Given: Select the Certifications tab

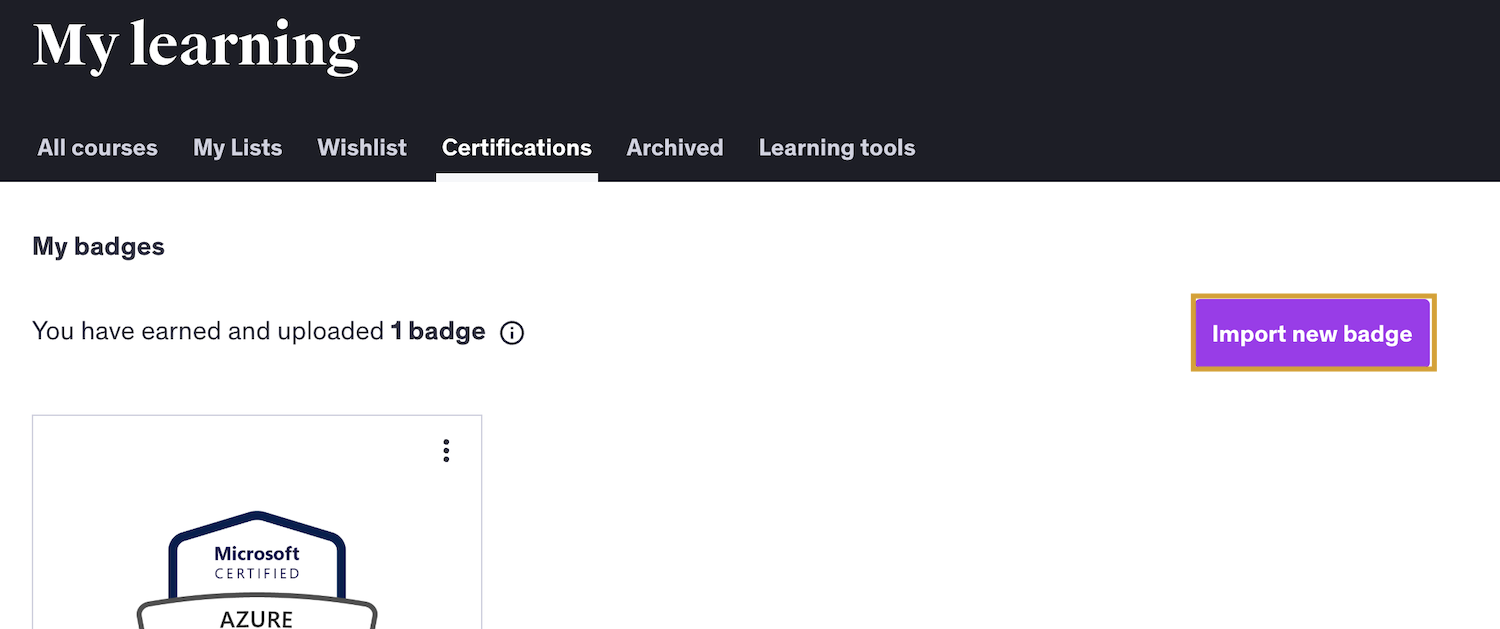Looking at the screenshot, I should click(516, 147).
